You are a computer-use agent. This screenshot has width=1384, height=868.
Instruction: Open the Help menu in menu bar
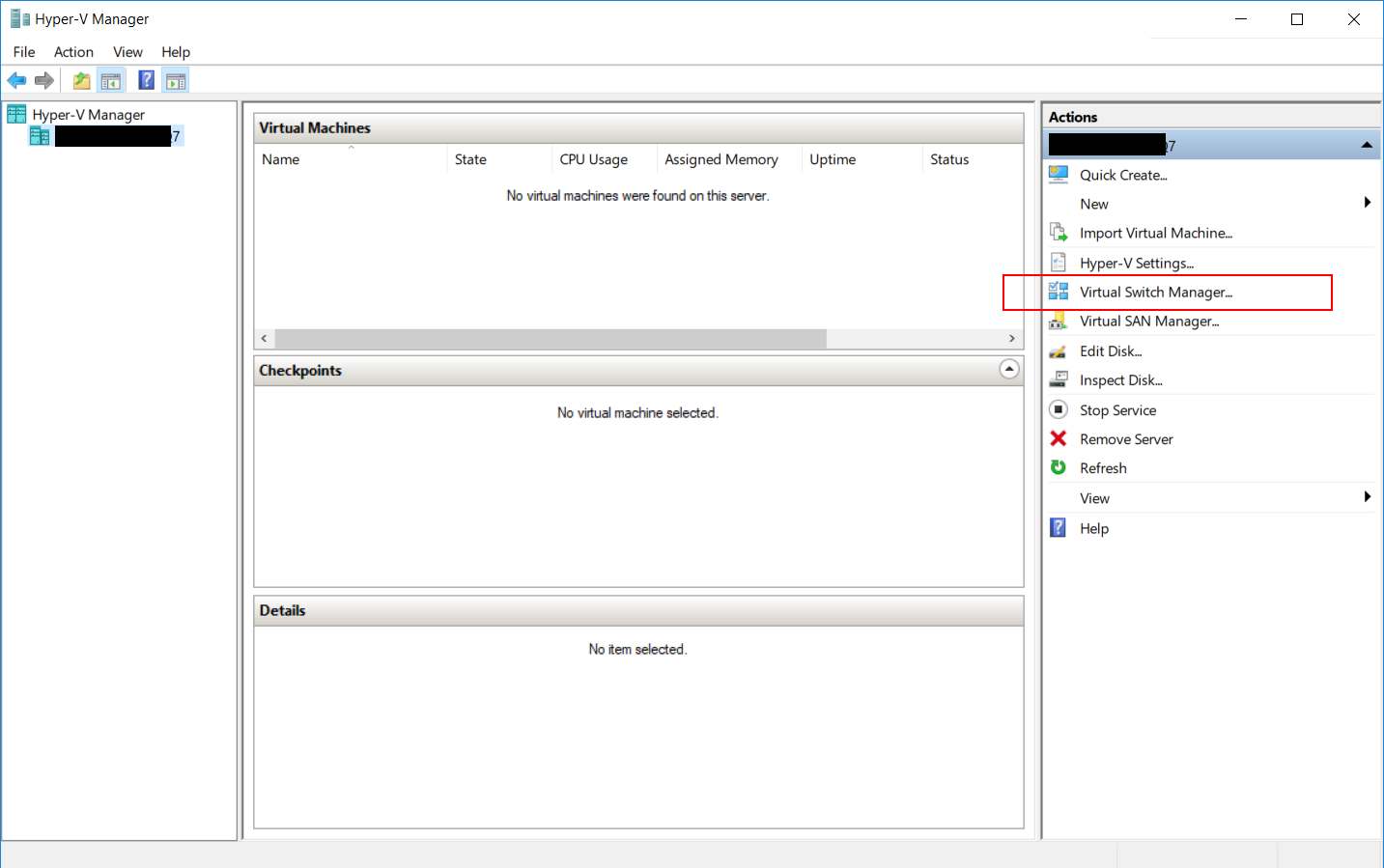[x=176, y=52]
